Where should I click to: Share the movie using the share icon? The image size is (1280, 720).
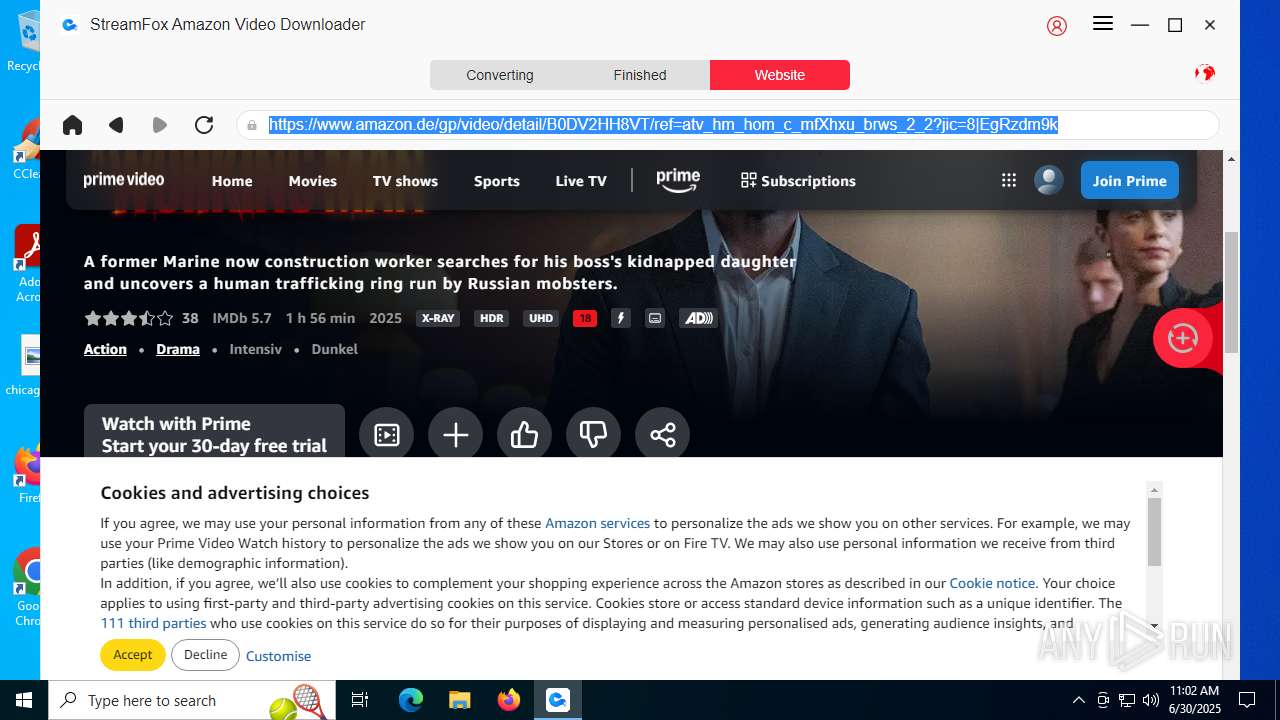click(x=663, y=435)
